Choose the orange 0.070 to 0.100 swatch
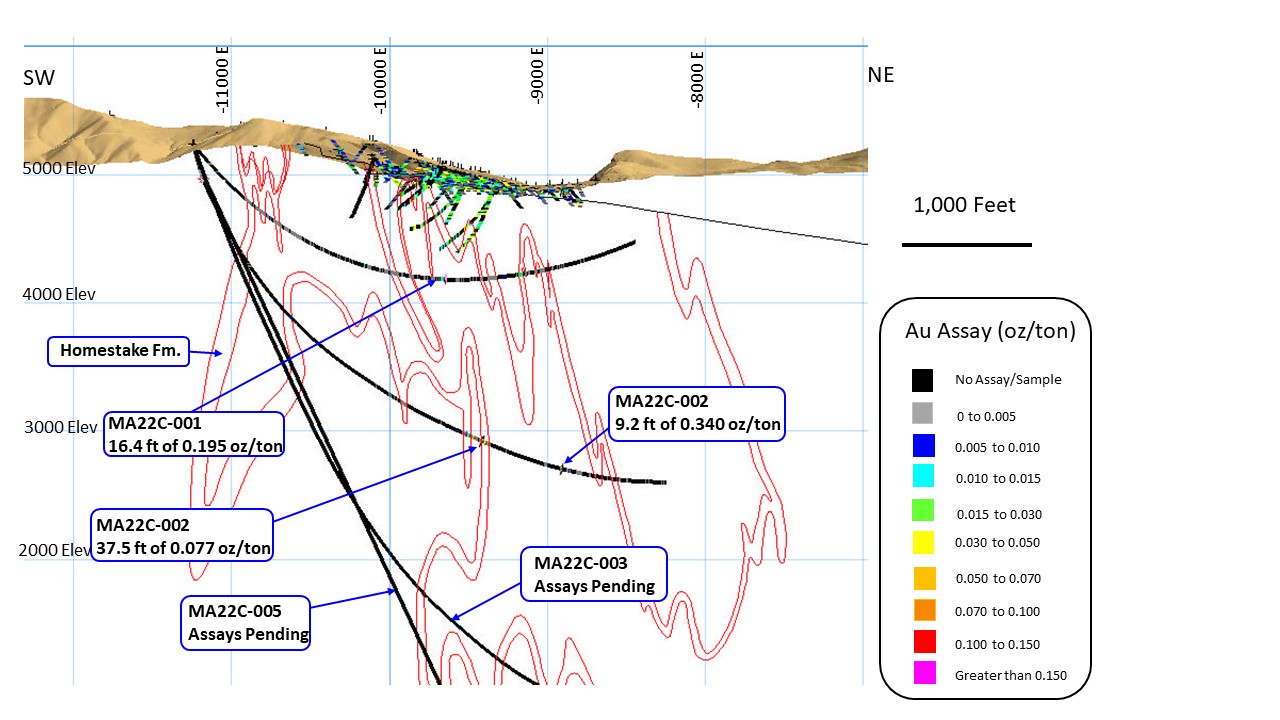Viewport: 1280px width, 720px height. 922,609
